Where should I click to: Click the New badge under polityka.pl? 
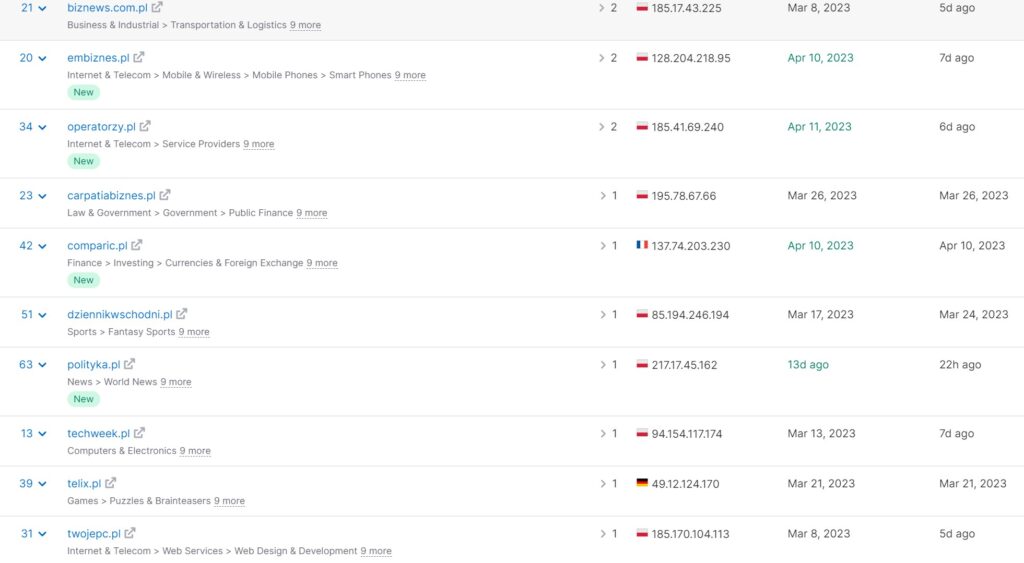pos(84,399)
